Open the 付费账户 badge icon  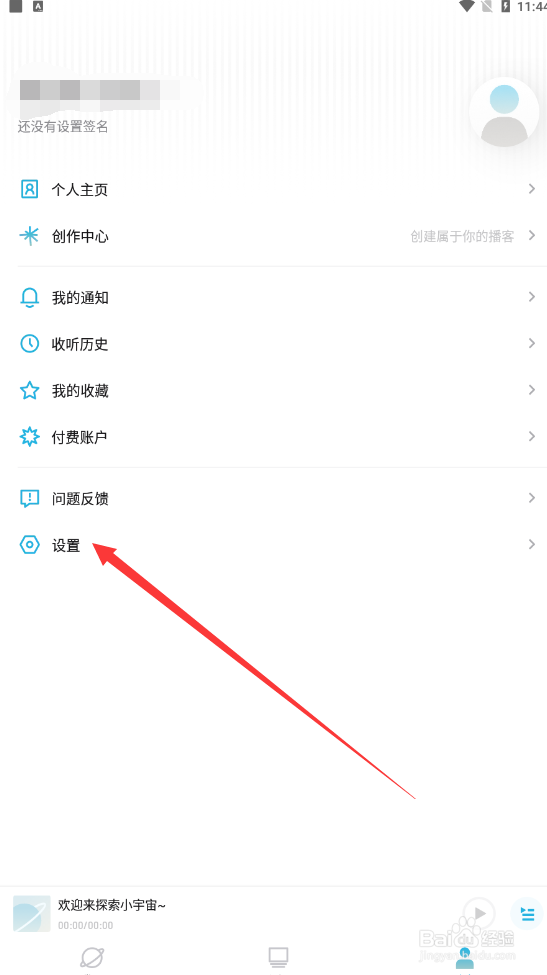point(29,437)
